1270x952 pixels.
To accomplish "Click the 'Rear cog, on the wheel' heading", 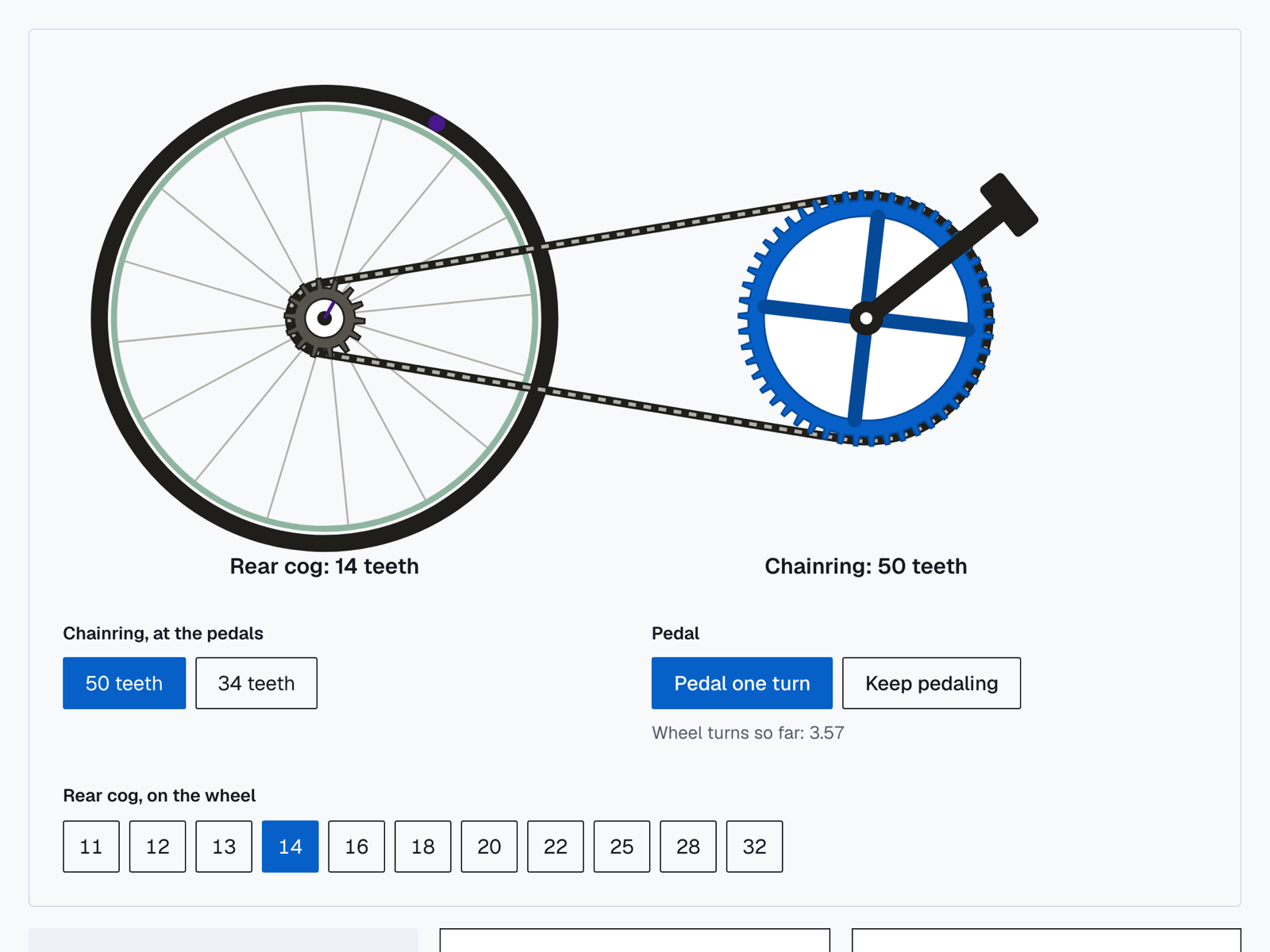I will [x=159, y=796].
